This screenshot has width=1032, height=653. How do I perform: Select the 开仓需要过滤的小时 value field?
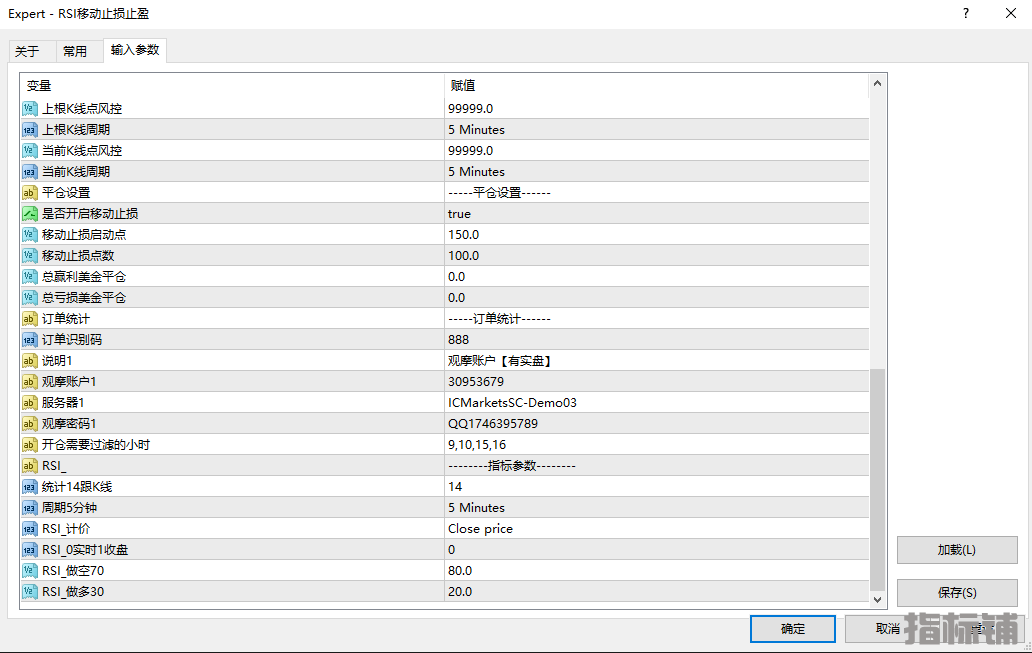[x=655, y=444]
